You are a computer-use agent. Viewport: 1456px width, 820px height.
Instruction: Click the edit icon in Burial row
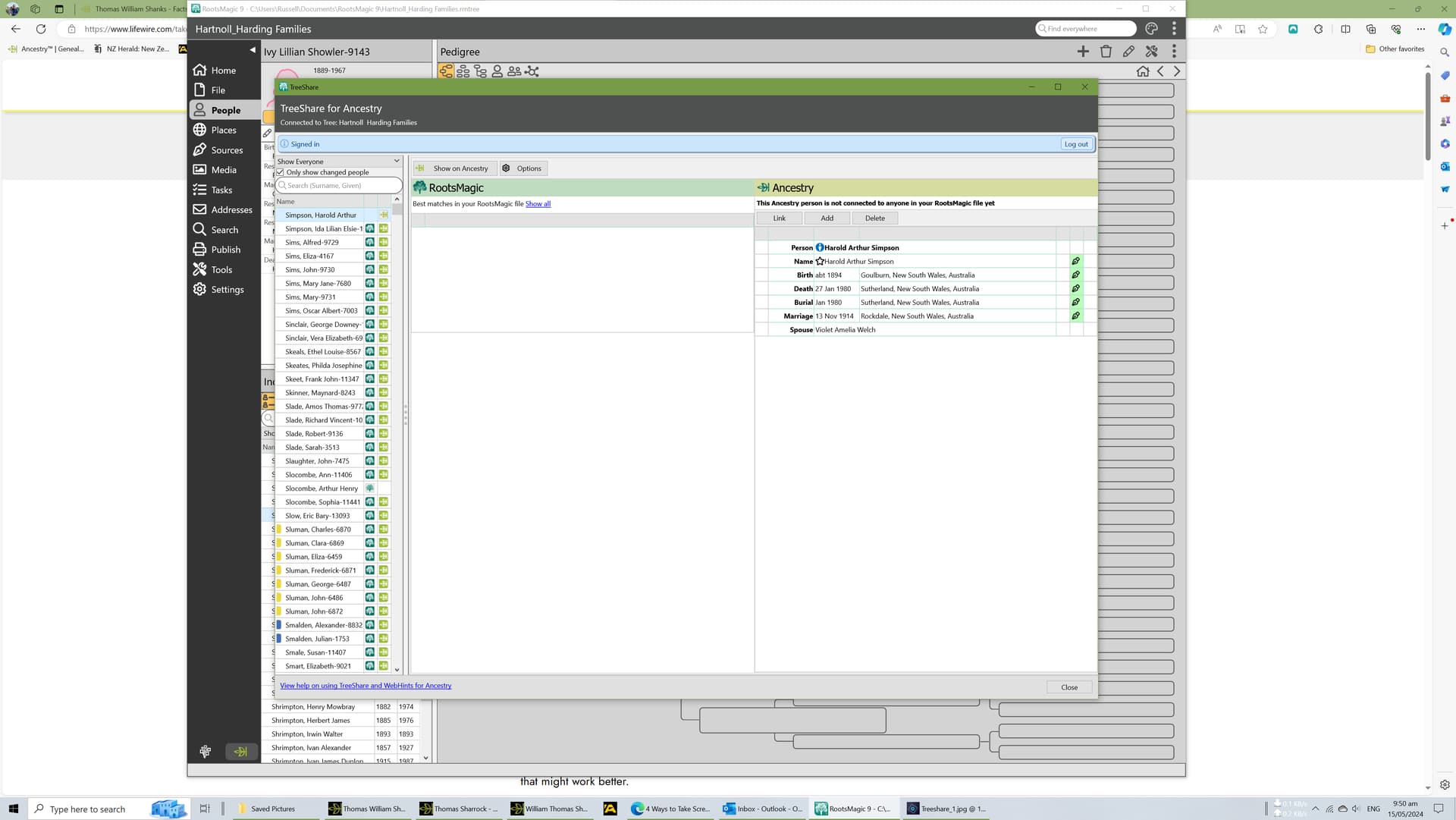point(1075,303)
